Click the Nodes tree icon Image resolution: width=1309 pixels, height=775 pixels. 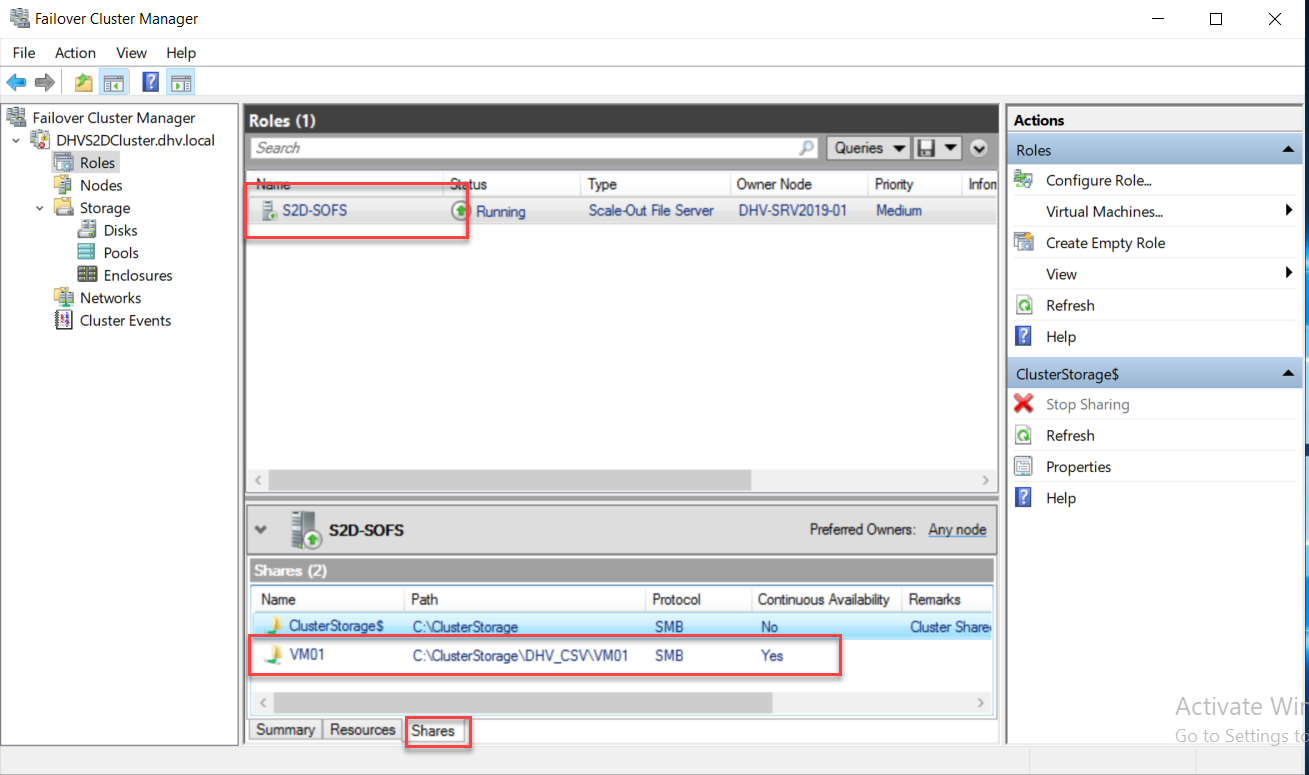(64, 185)
